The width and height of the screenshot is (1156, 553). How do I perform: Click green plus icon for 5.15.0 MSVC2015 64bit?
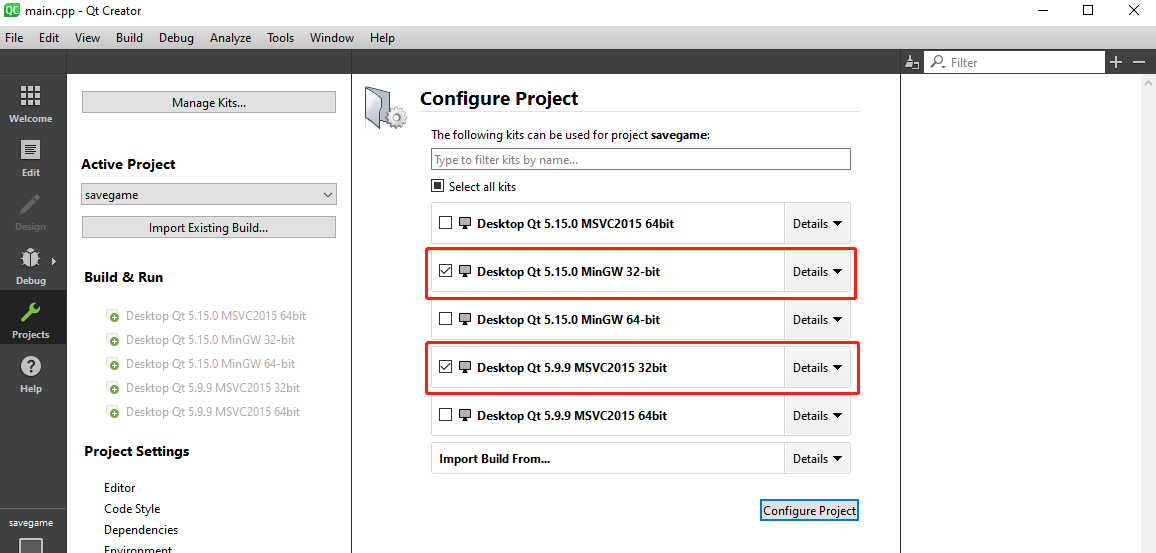114,316
